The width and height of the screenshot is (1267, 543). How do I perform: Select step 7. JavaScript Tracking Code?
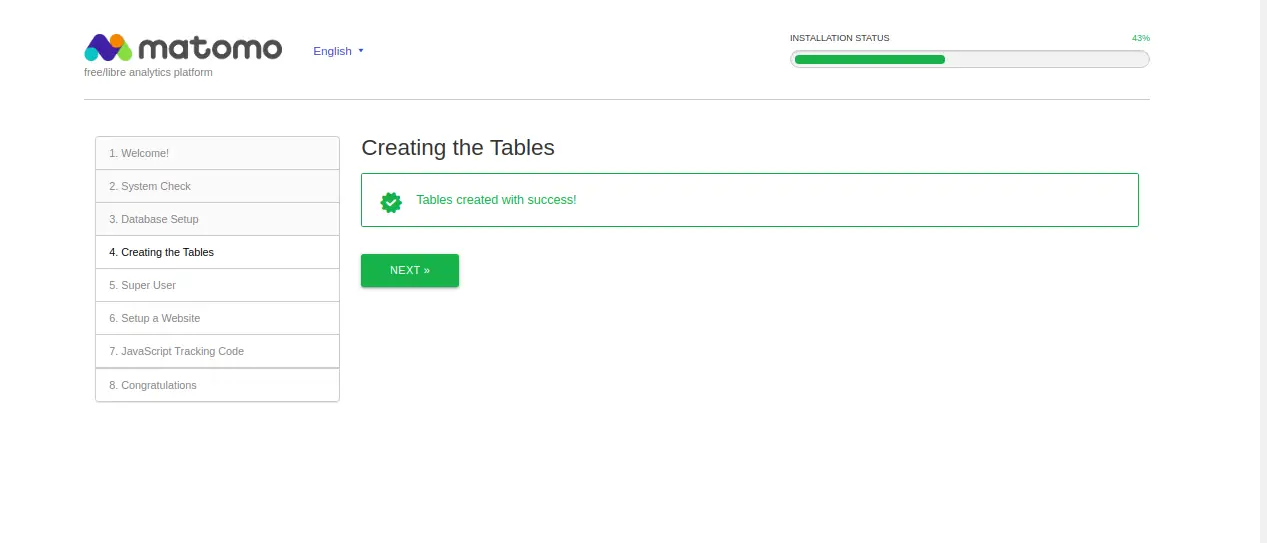pos(217,351)
